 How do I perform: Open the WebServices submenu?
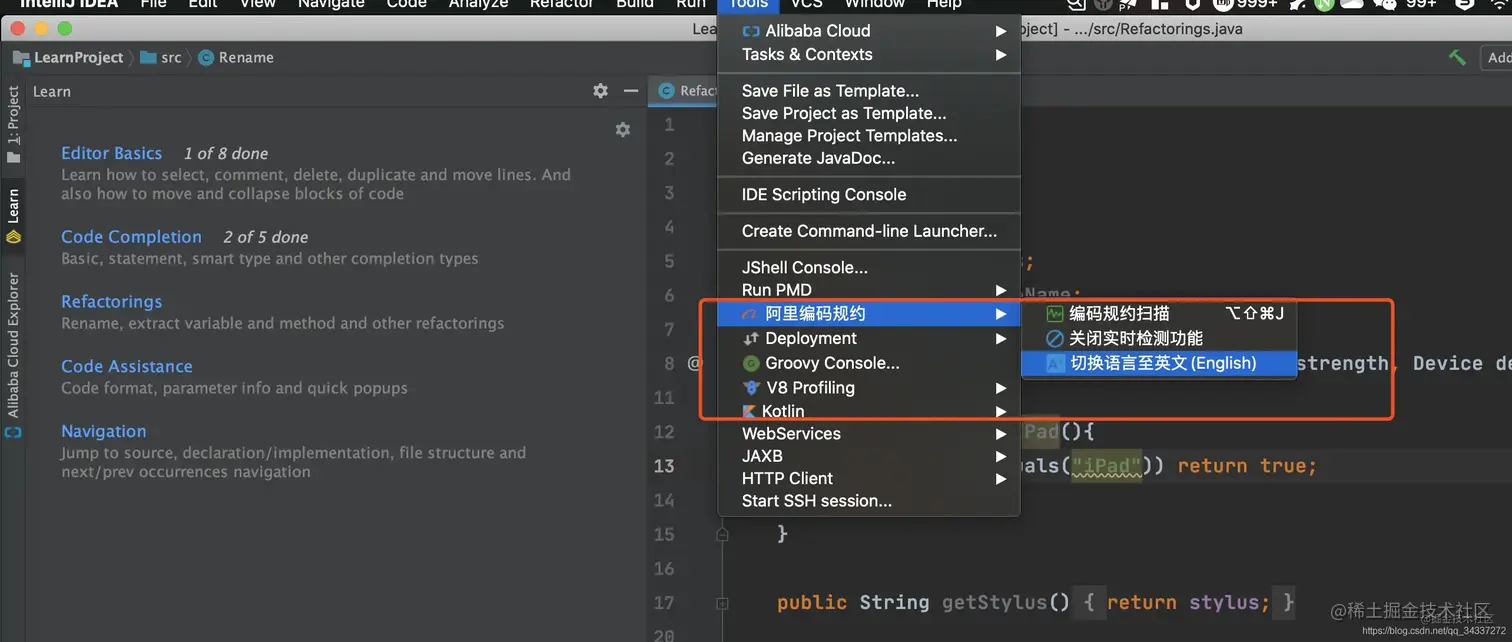click(x=869, y=434)
